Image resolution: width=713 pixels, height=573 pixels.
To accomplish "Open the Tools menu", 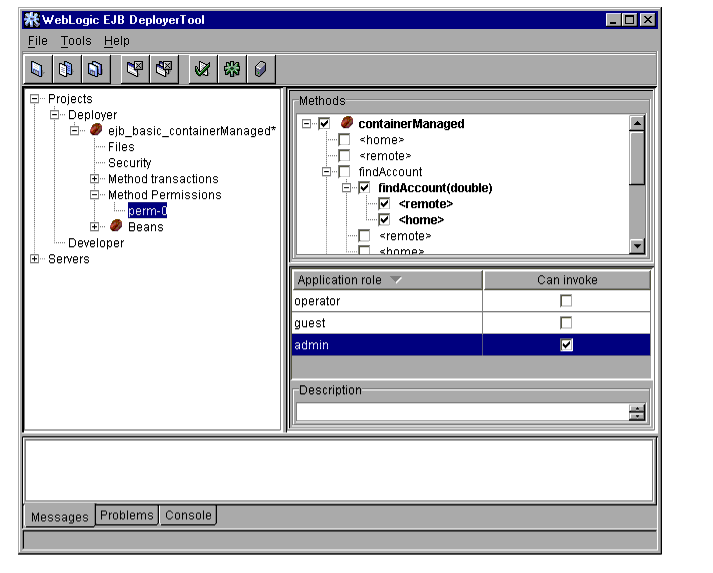I will [76, 41].
